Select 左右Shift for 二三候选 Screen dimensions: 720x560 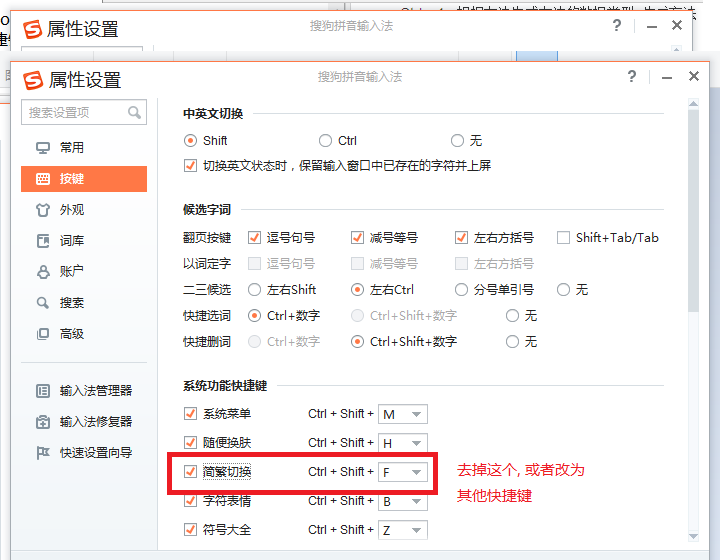[x=254, y=290]
